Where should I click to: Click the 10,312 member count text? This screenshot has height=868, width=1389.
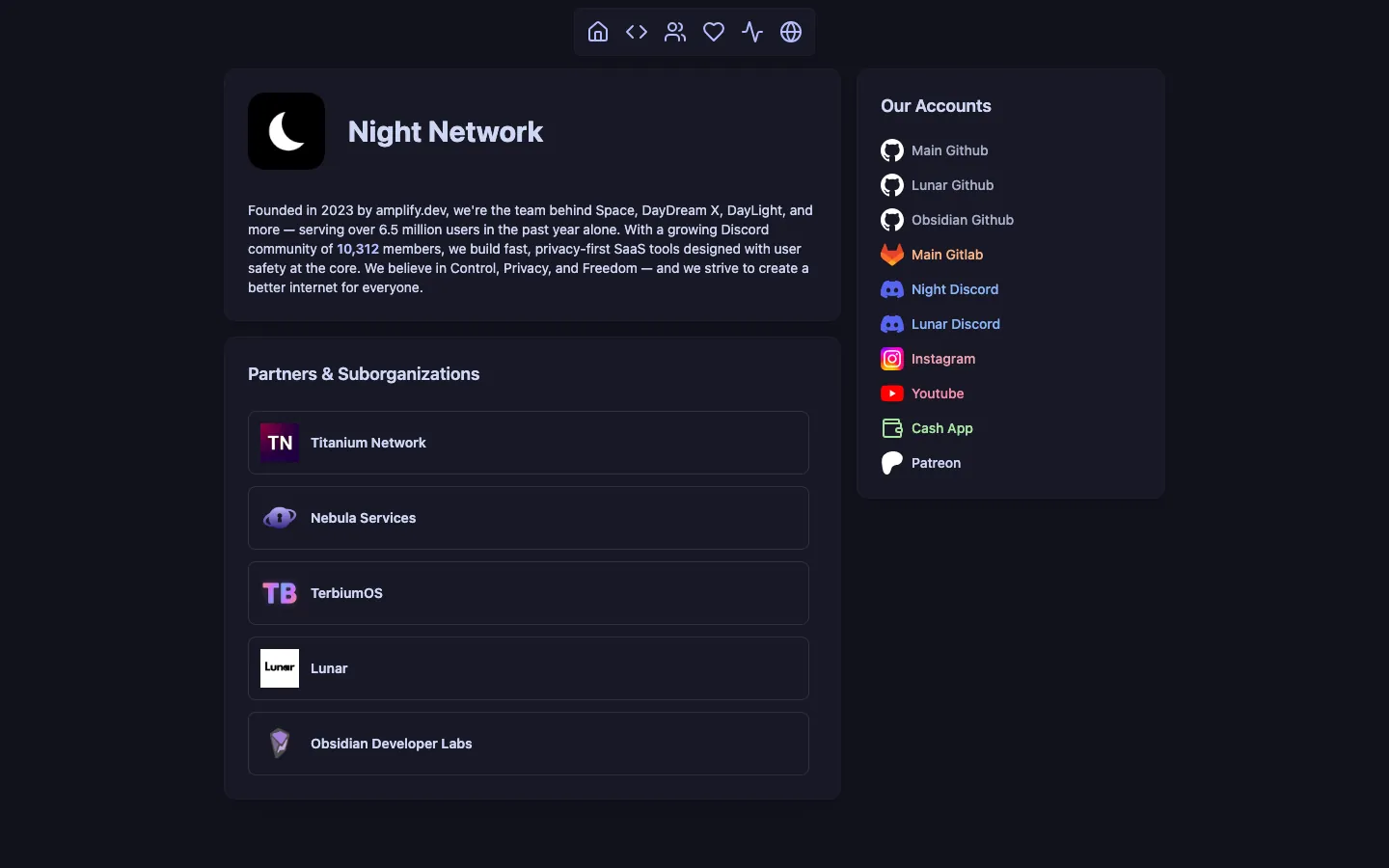point(358,249)
